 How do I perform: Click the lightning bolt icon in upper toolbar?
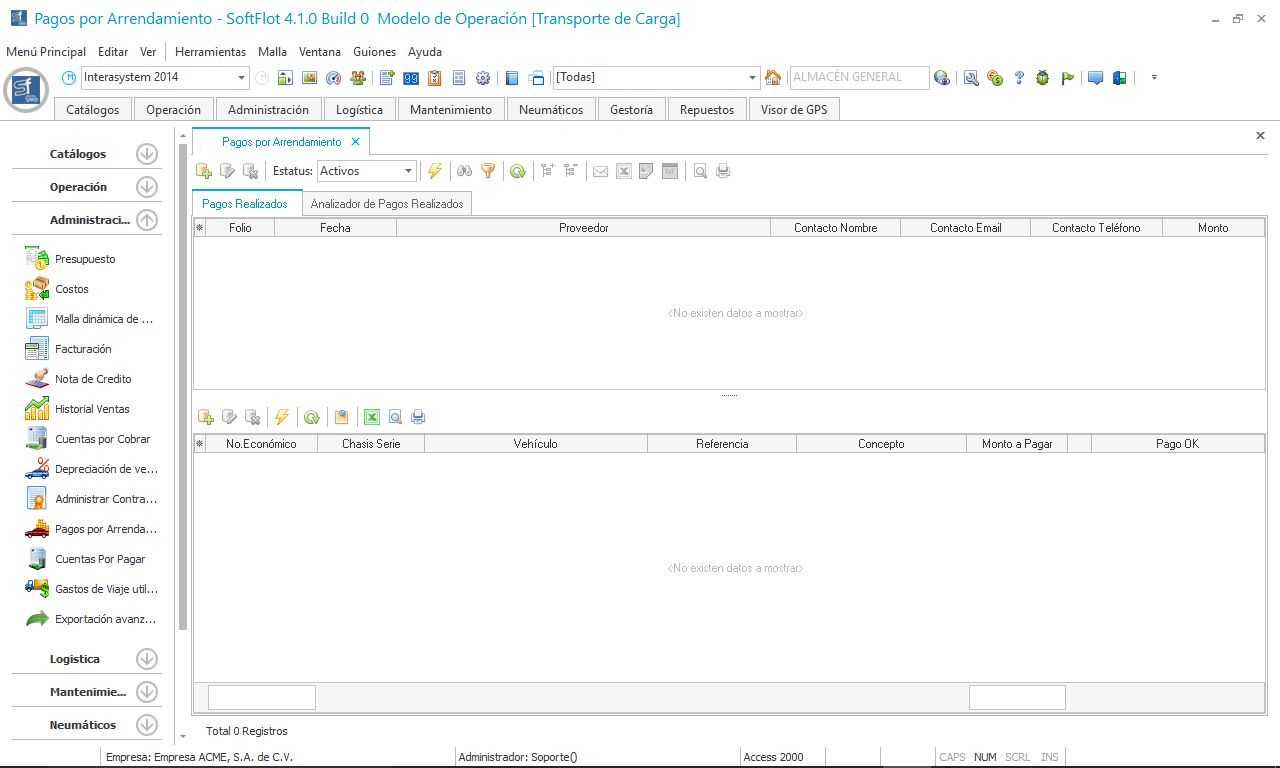click(x=435, y=171)
